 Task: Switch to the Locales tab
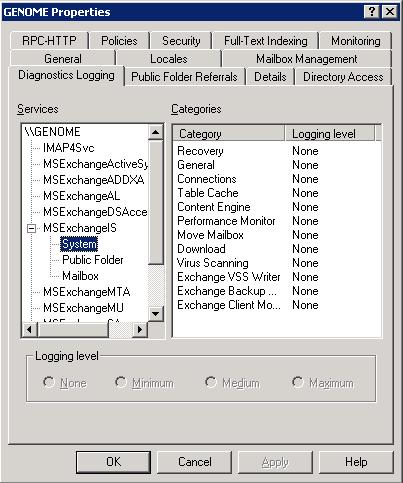169,59
